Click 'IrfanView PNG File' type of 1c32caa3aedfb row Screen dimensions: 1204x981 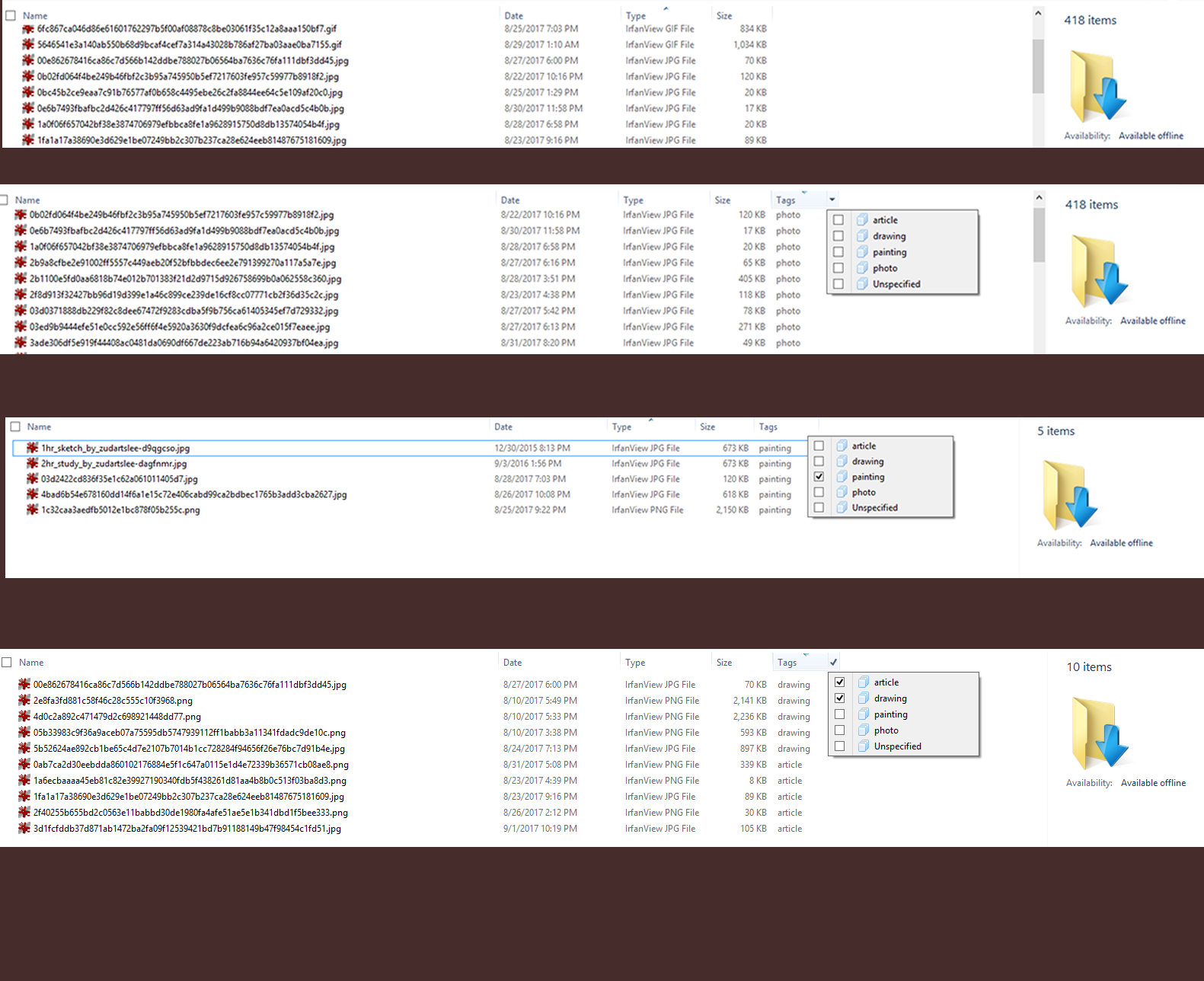point(647,510)
